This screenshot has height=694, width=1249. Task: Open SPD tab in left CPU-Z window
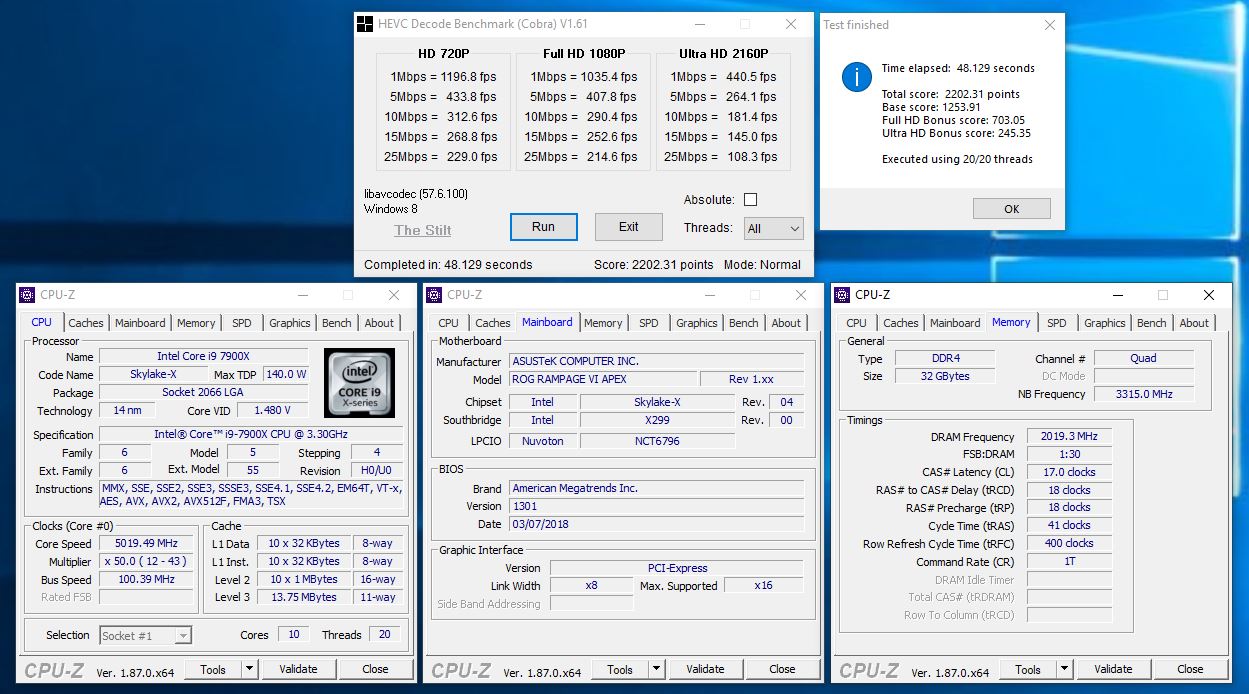[242, 323]
